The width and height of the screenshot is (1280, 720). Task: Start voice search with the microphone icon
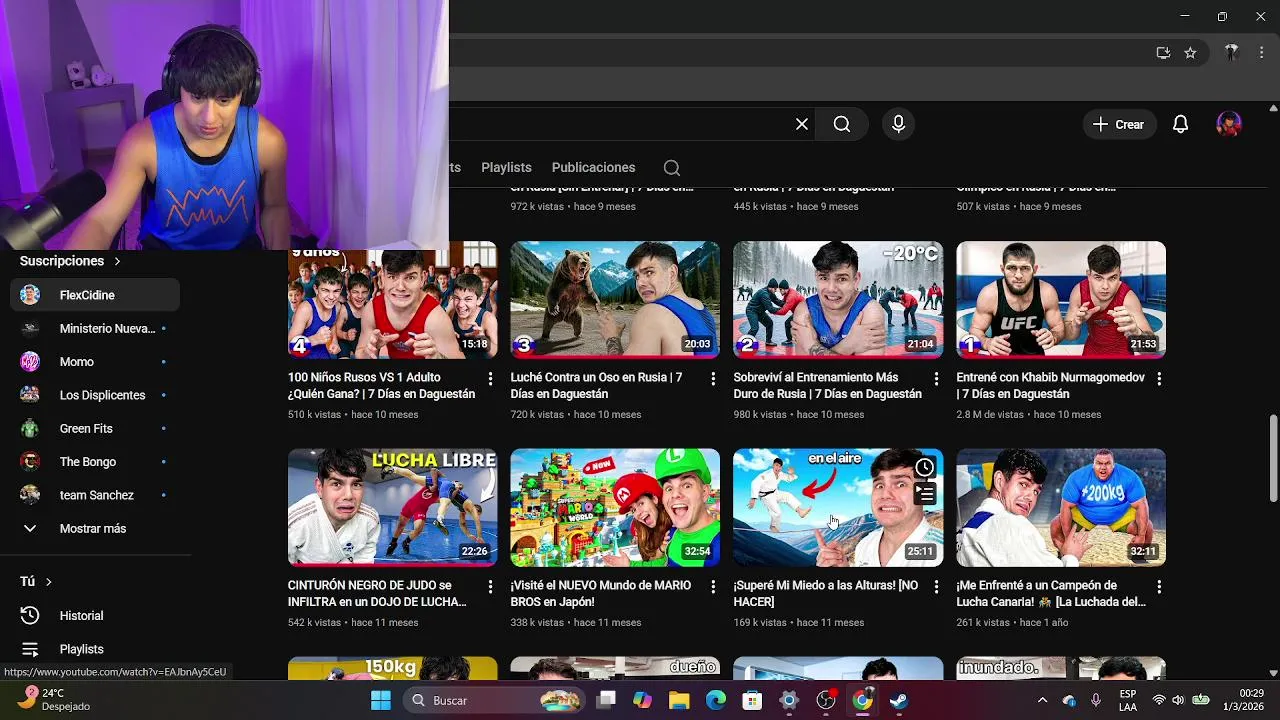point(898,124)
